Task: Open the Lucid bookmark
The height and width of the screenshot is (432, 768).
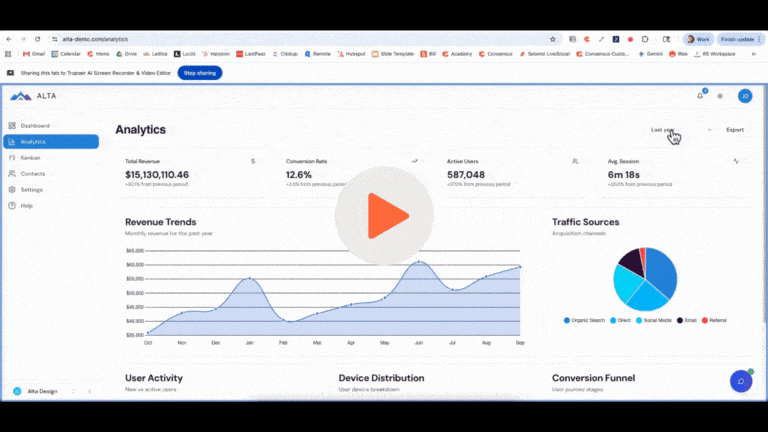Action: 185,54
